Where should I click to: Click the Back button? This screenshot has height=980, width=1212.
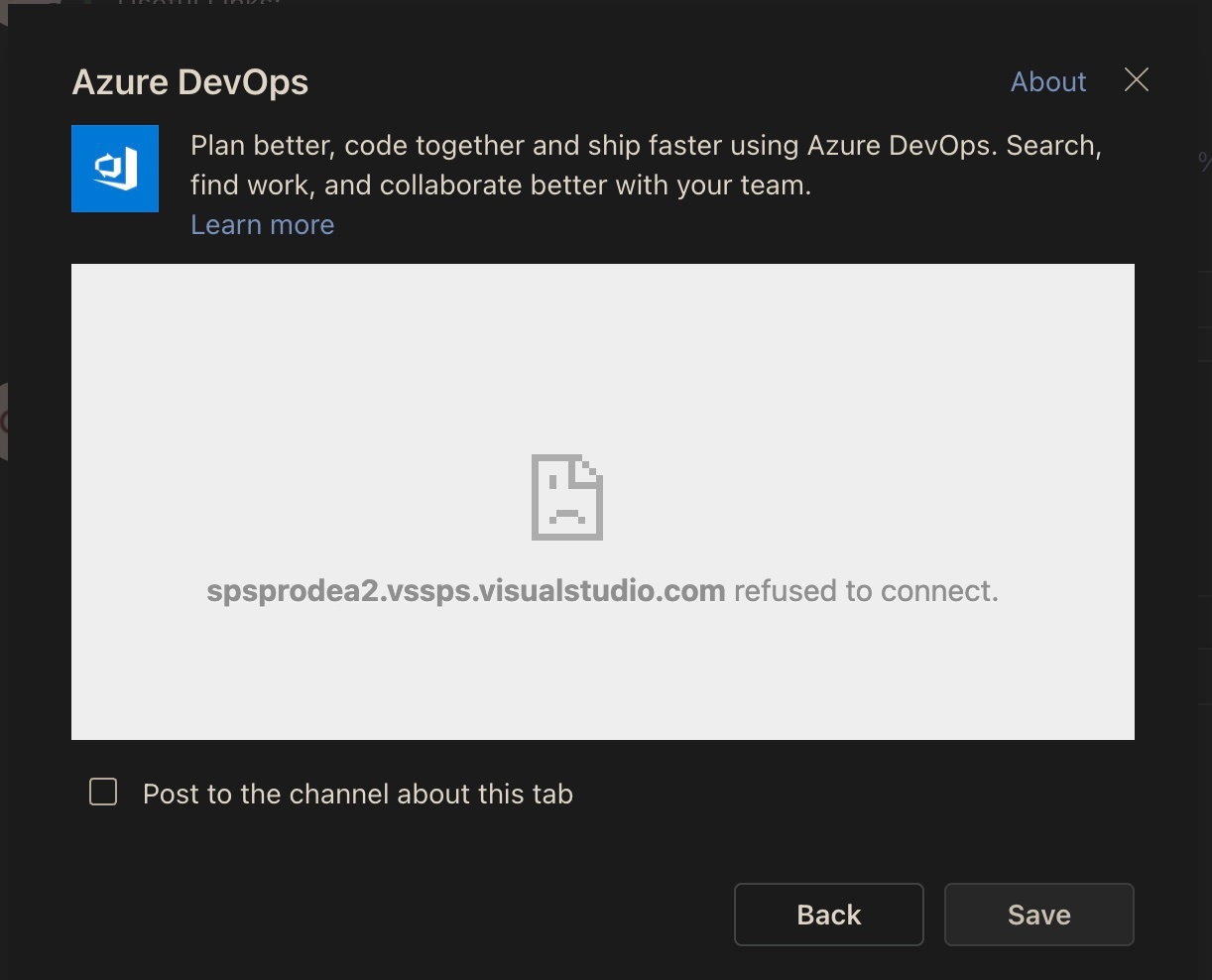click(x=829, y=915)
